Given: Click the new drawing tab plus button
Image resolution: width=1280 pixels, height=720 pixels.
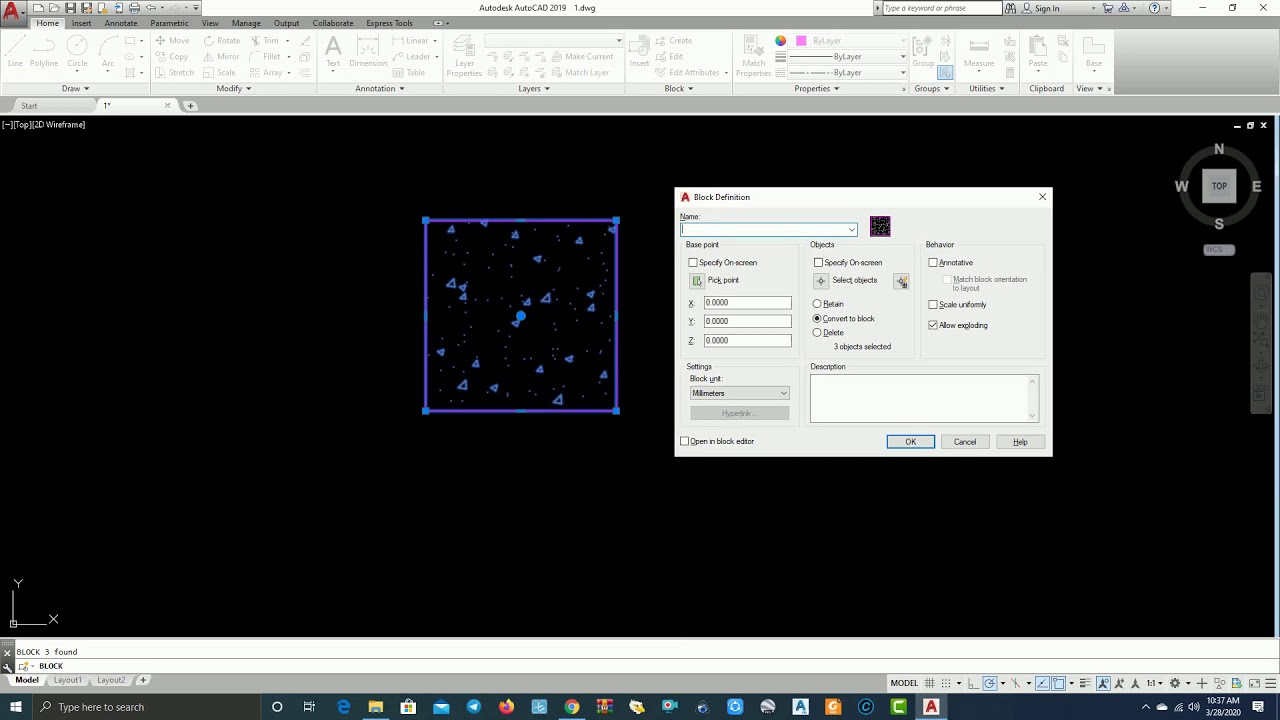Looking at the screenshot, I should (190, 106).
